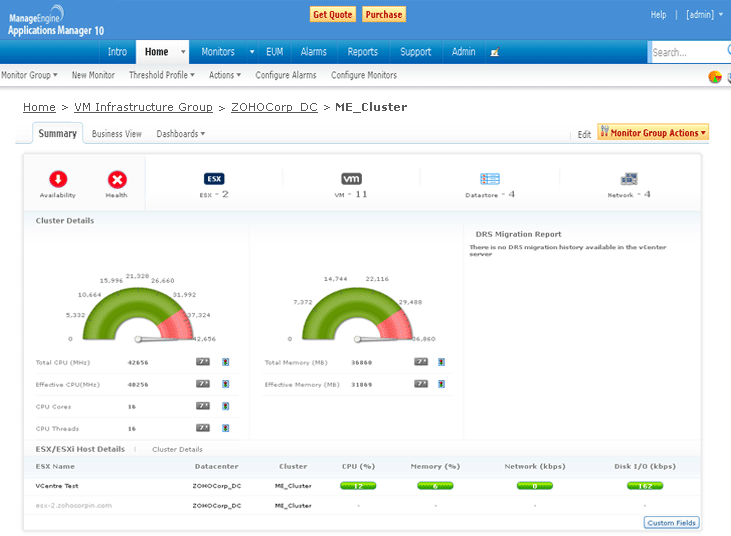
Task: Open the Network icon
Action: click(629, 179)
